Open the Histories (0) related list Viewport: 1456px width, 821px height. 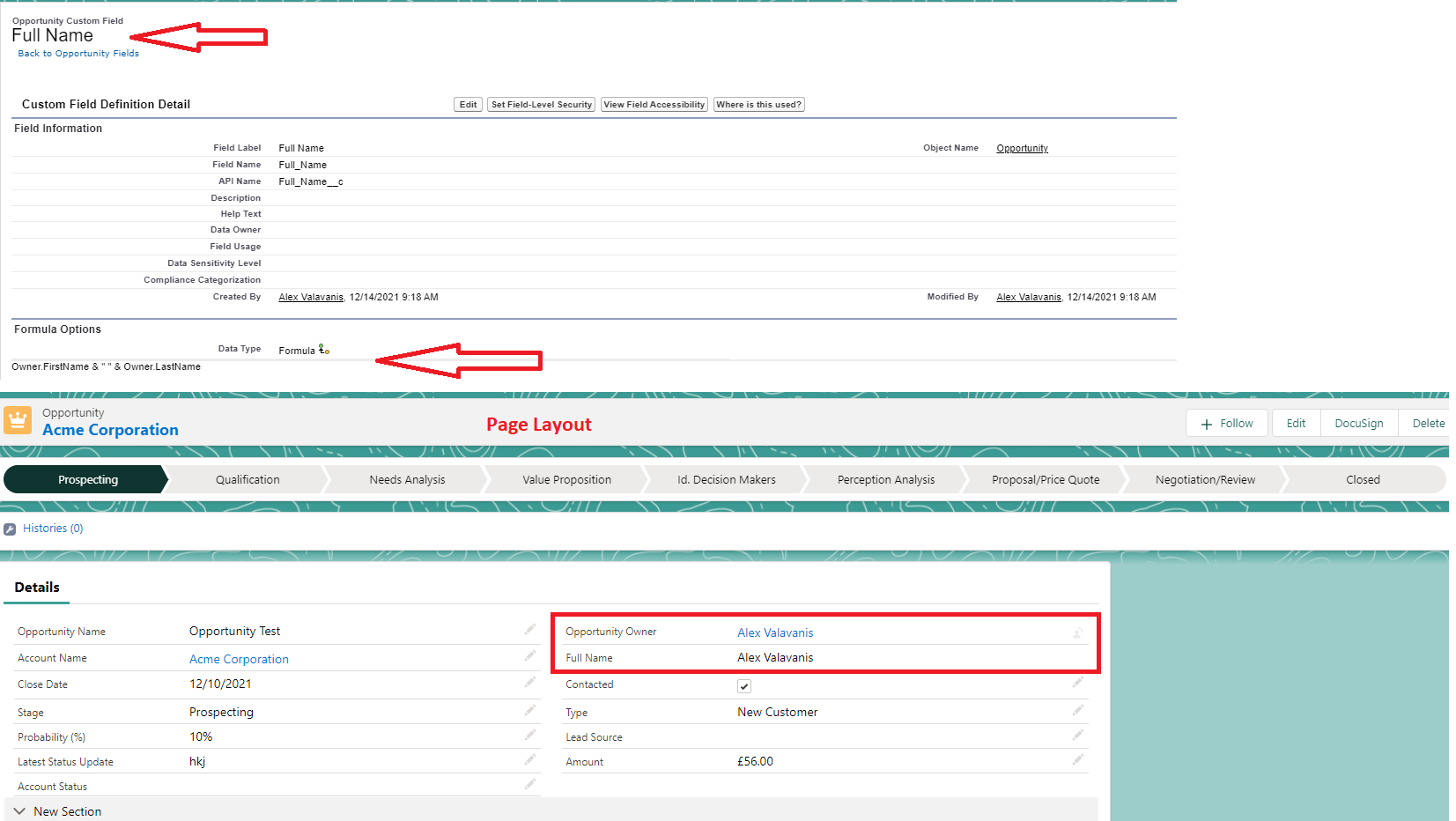53,529
